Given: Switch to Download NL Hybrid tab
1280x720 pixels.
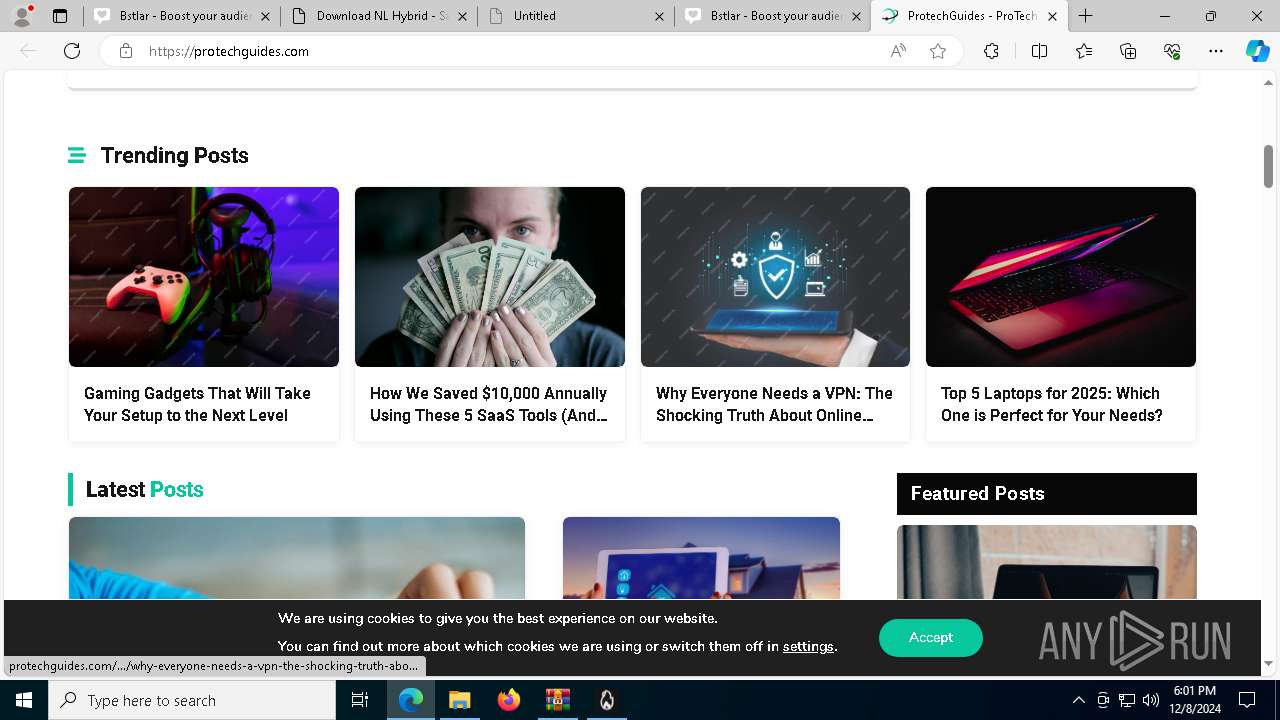Looking at the screenshot, I should [378, 16].
